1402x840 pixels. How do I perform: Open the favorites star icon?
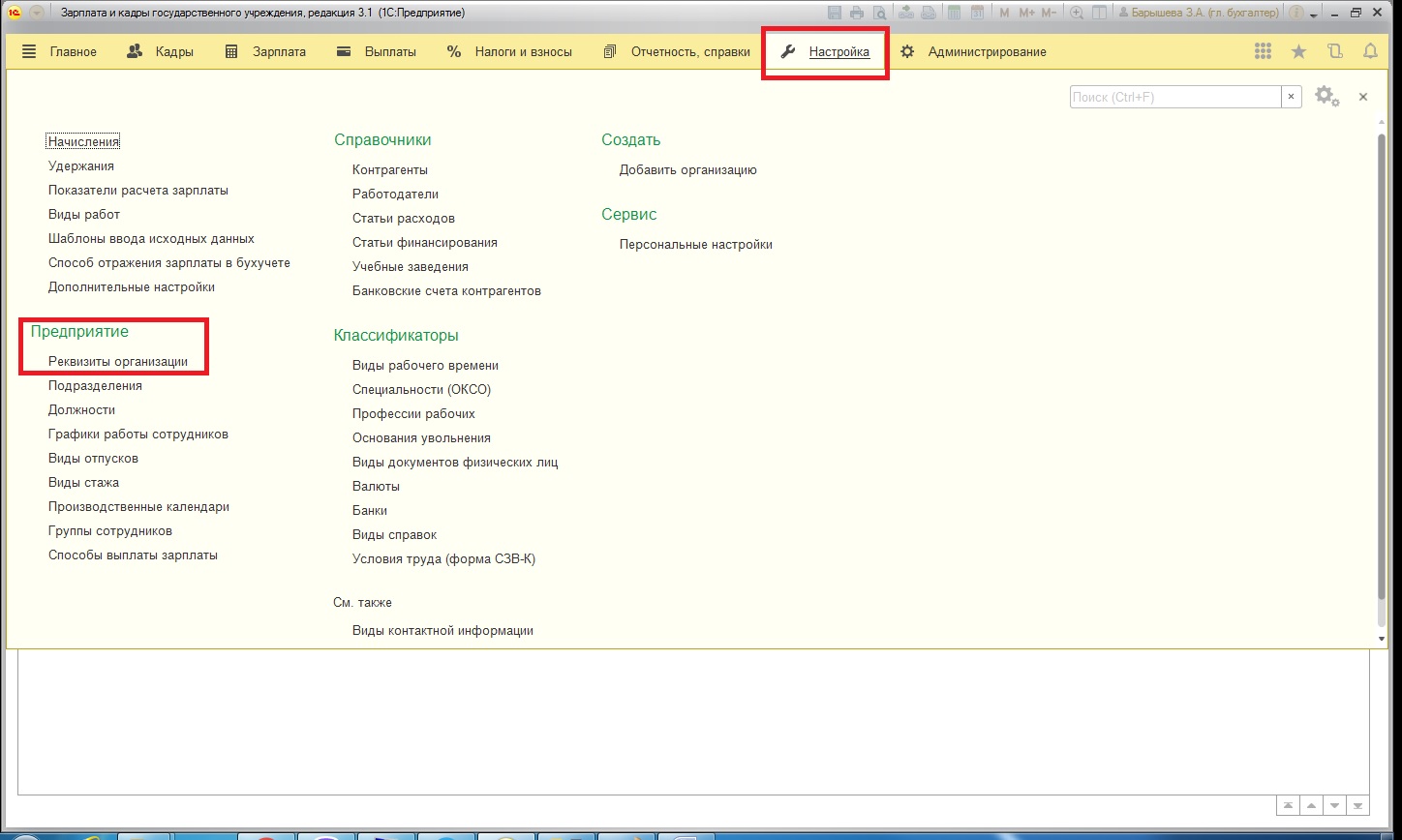(x=1298, y=52)
